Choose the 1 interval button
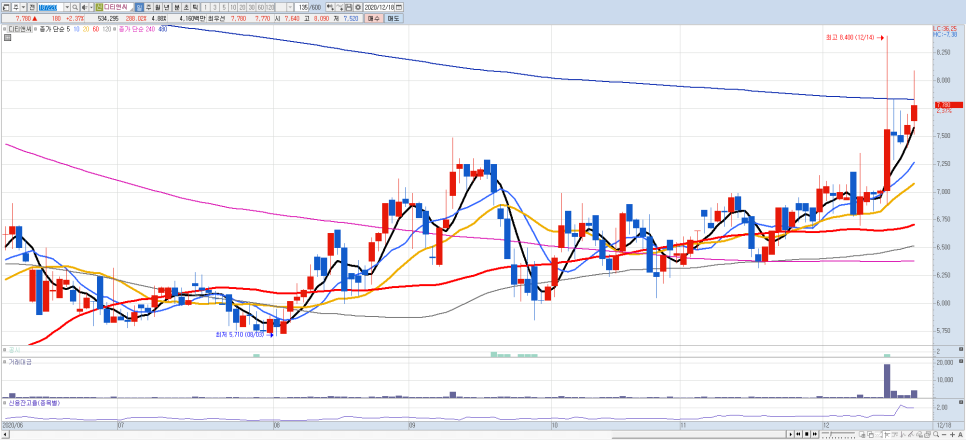 point(205,7)
